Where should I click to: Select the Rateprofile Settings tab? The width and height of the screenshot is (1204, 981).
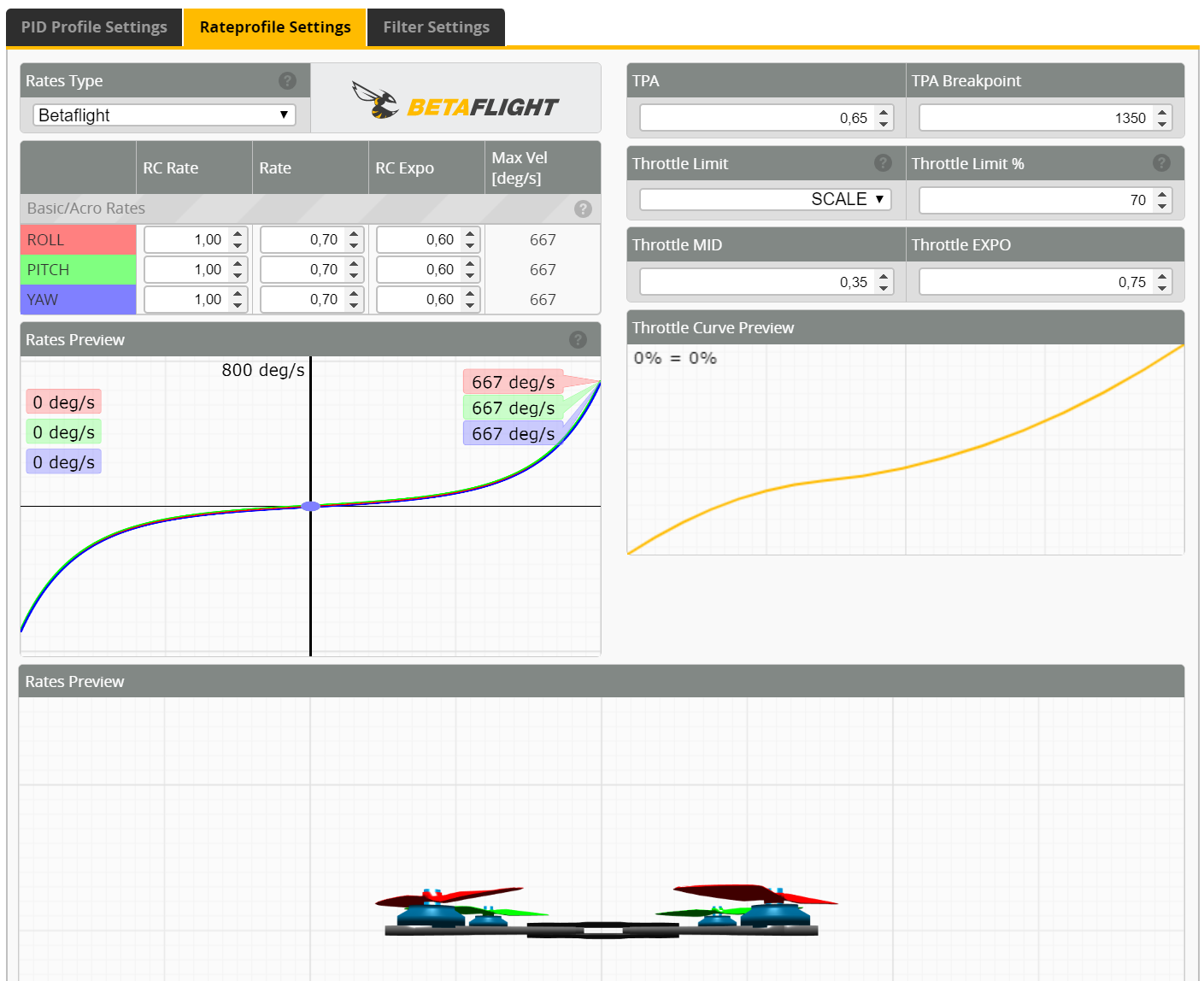point(275,27)
